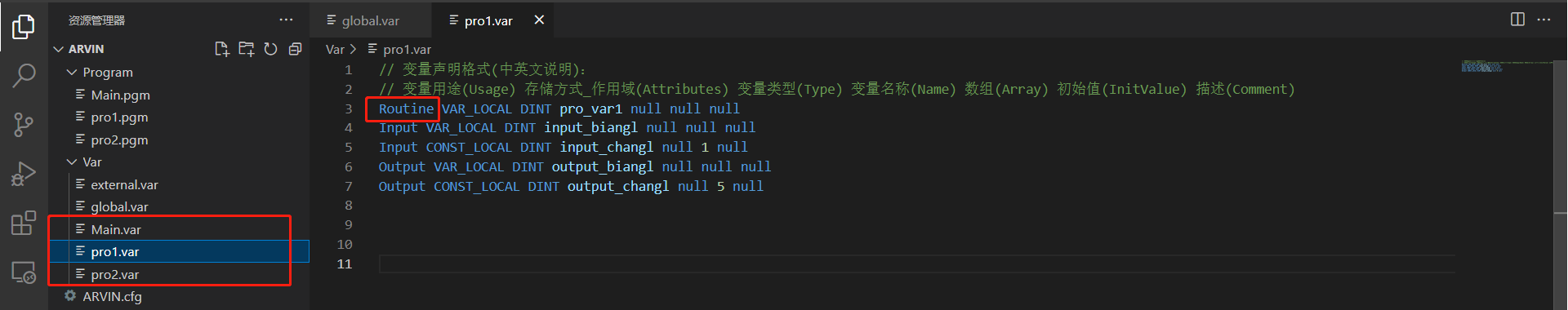The height and width of the screenshot is (310, 1568).
Task: Switch to the global.var tab
Action: point(363,20)
